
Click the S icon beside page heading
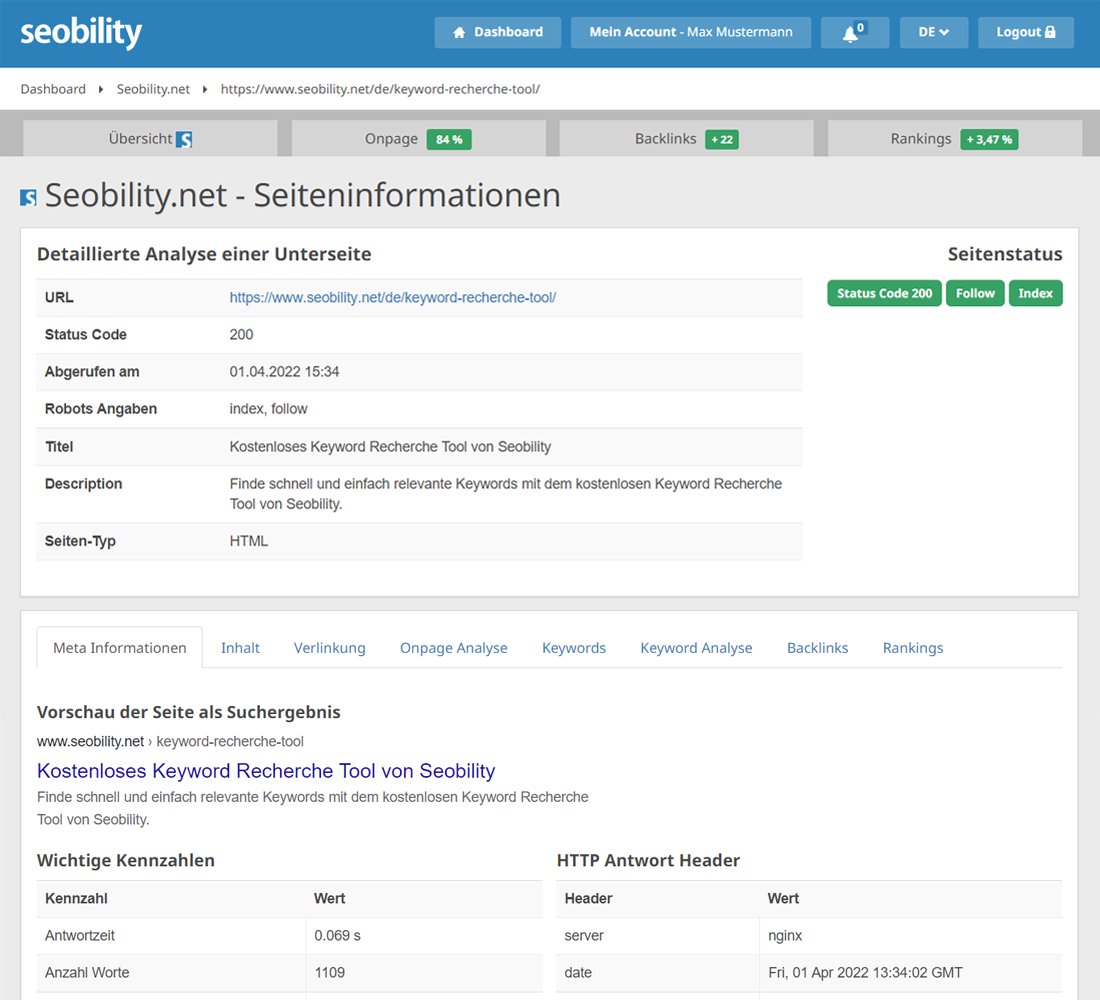(x=28, y=197)
